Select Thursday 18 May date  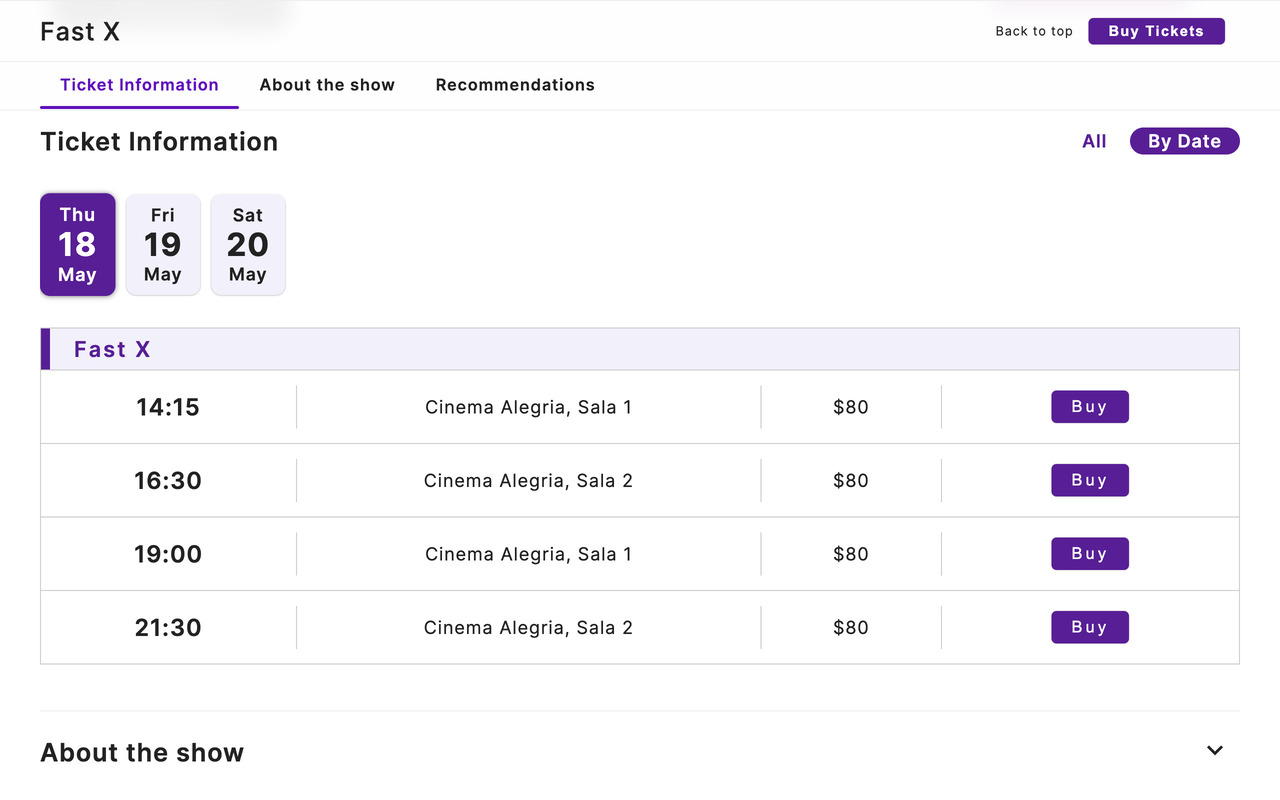click(x=78, y=244)
